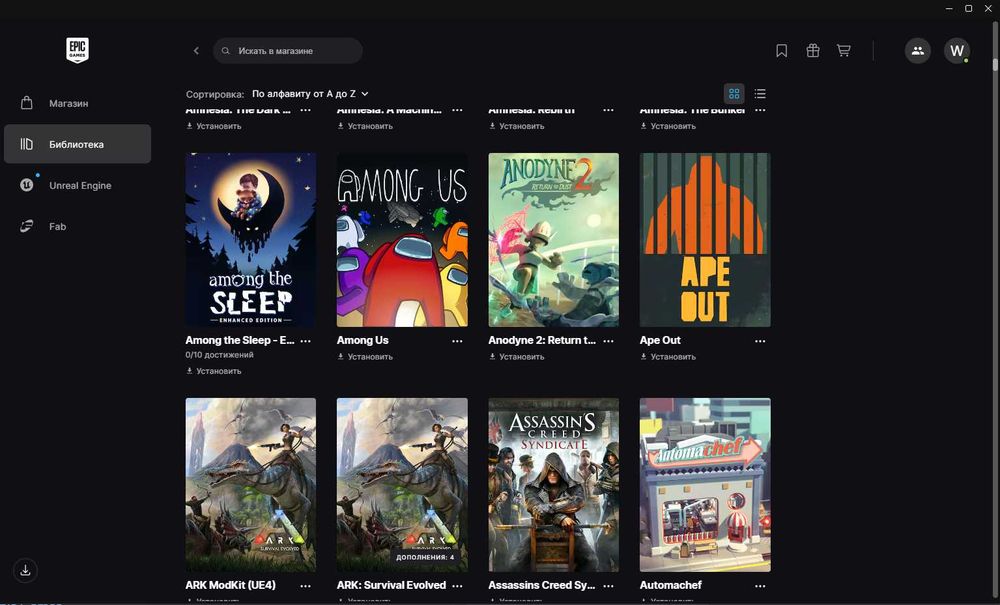The image size is (1000, 605).
Task: Open the Among Us cover art
Action: point(402,240)
